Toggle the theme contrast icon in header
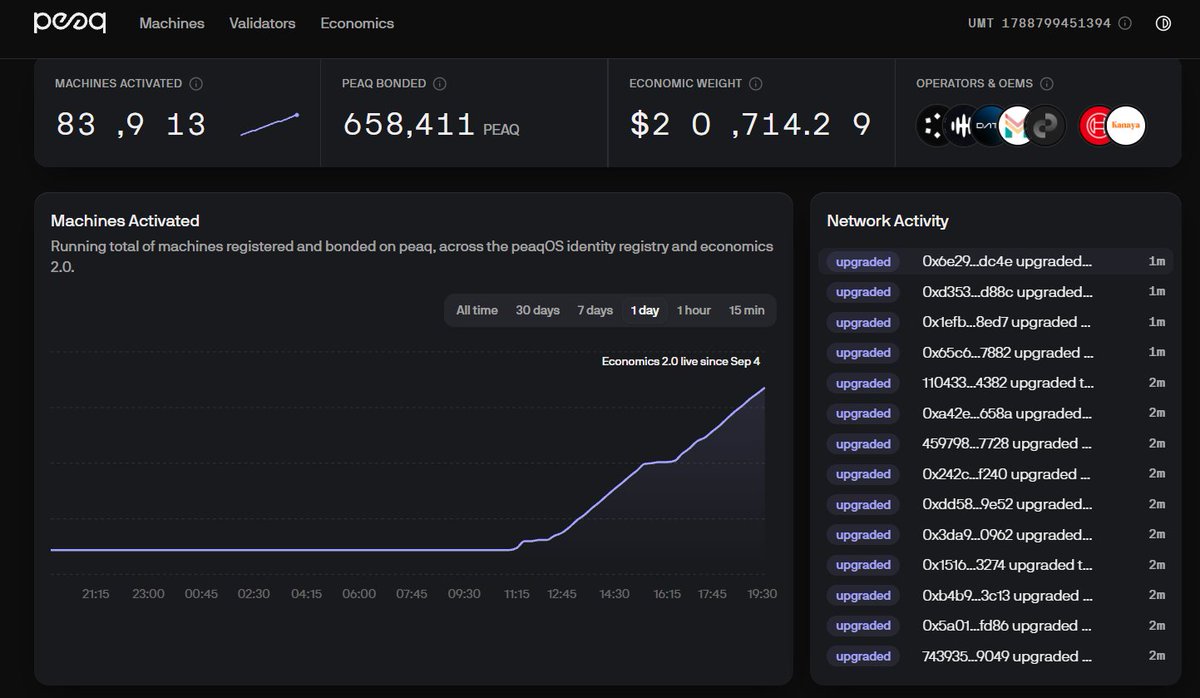 tap(1163, 23)
